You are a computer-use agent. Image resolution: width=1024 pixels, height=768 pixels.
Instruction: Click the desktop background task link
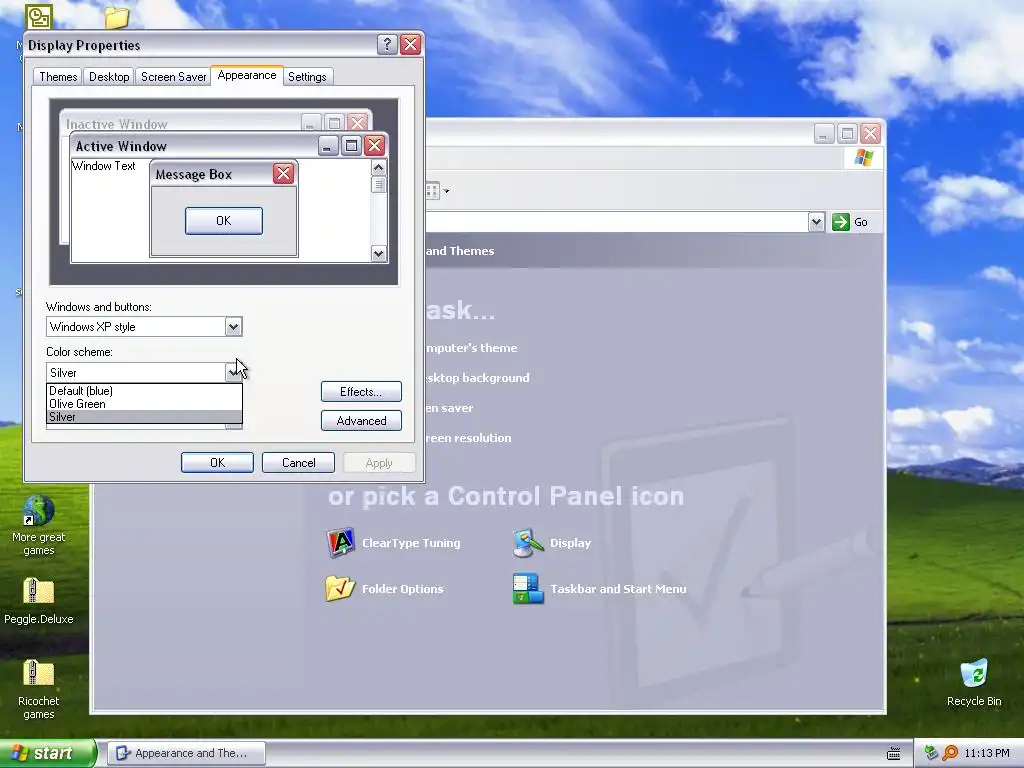click(477, 377)
